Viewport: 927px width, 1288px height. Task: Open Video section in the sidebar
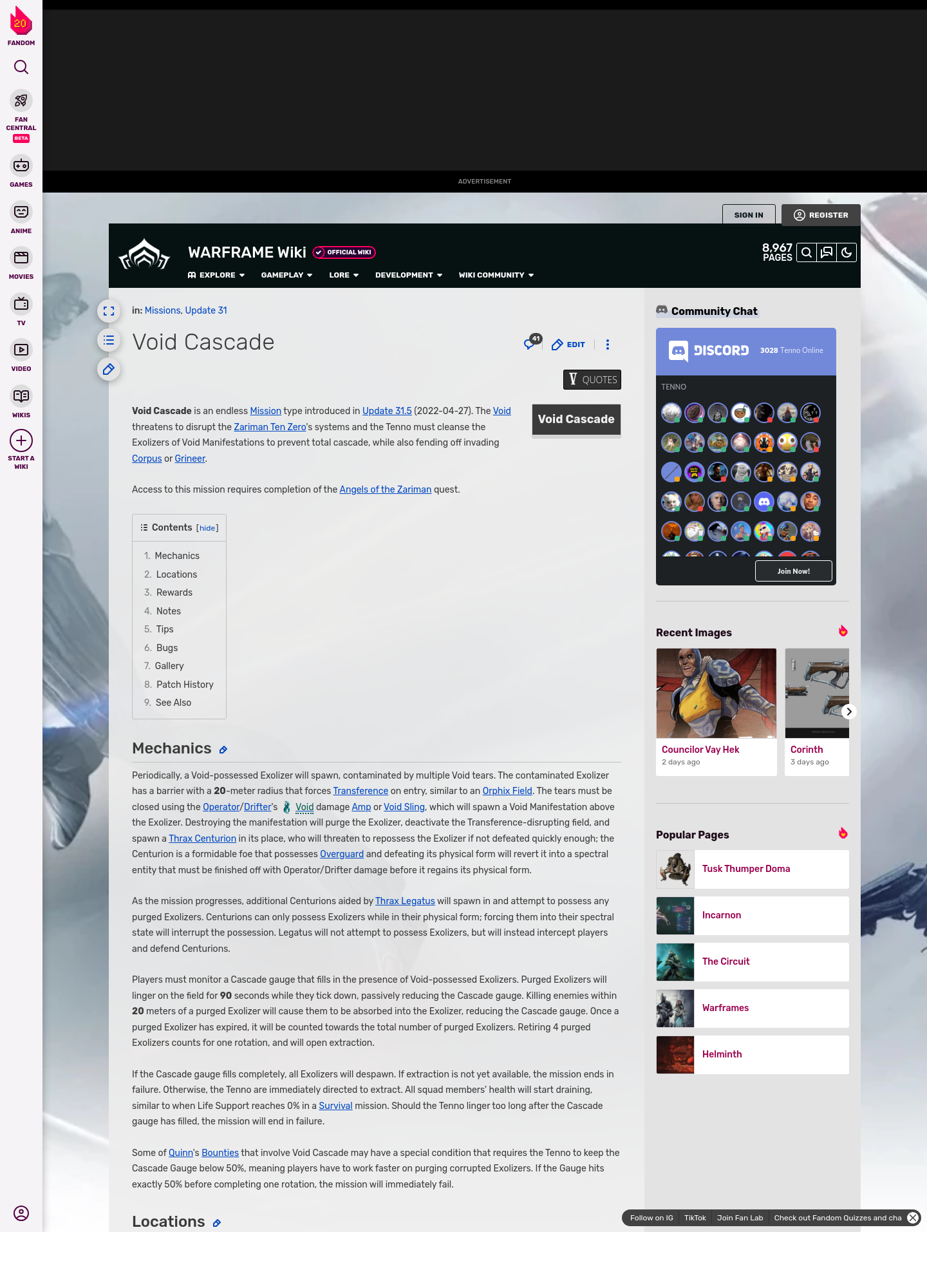tap(21, 356)
